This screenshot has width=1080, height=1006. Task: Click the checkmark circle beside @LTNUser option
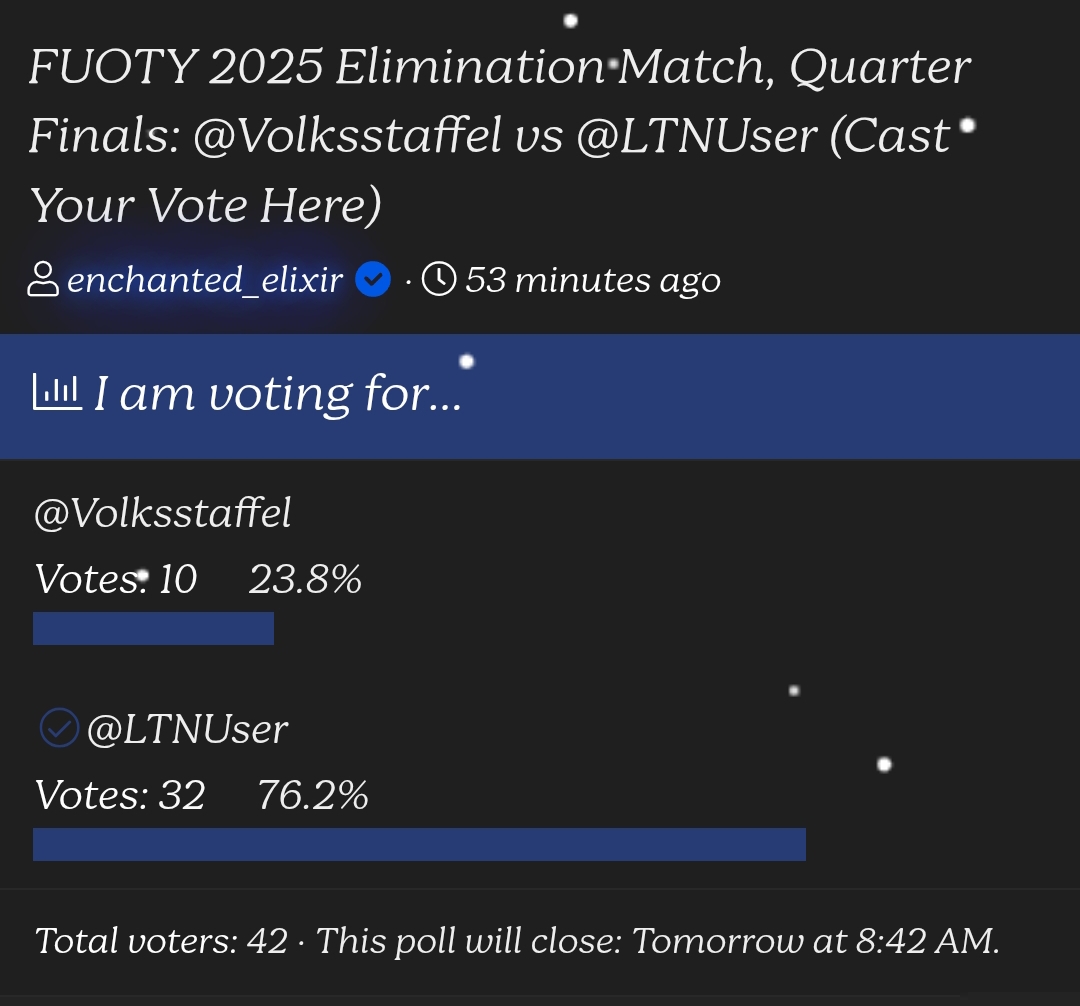58,728
